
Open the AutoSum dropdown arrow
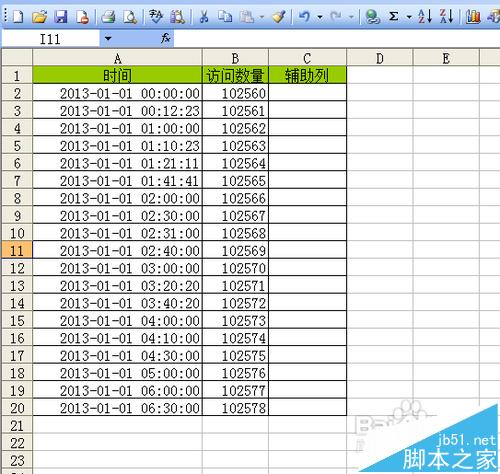tap(409, 16)
